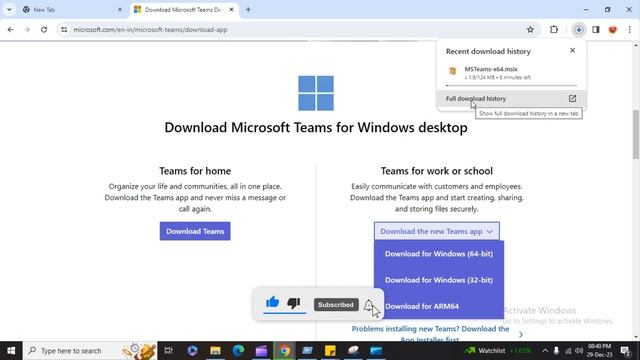The height and width of the screenshot is (360, 640).
Task: Open the clock and date in taskbar
Action: pyautogui.click(x=600, y=351)
